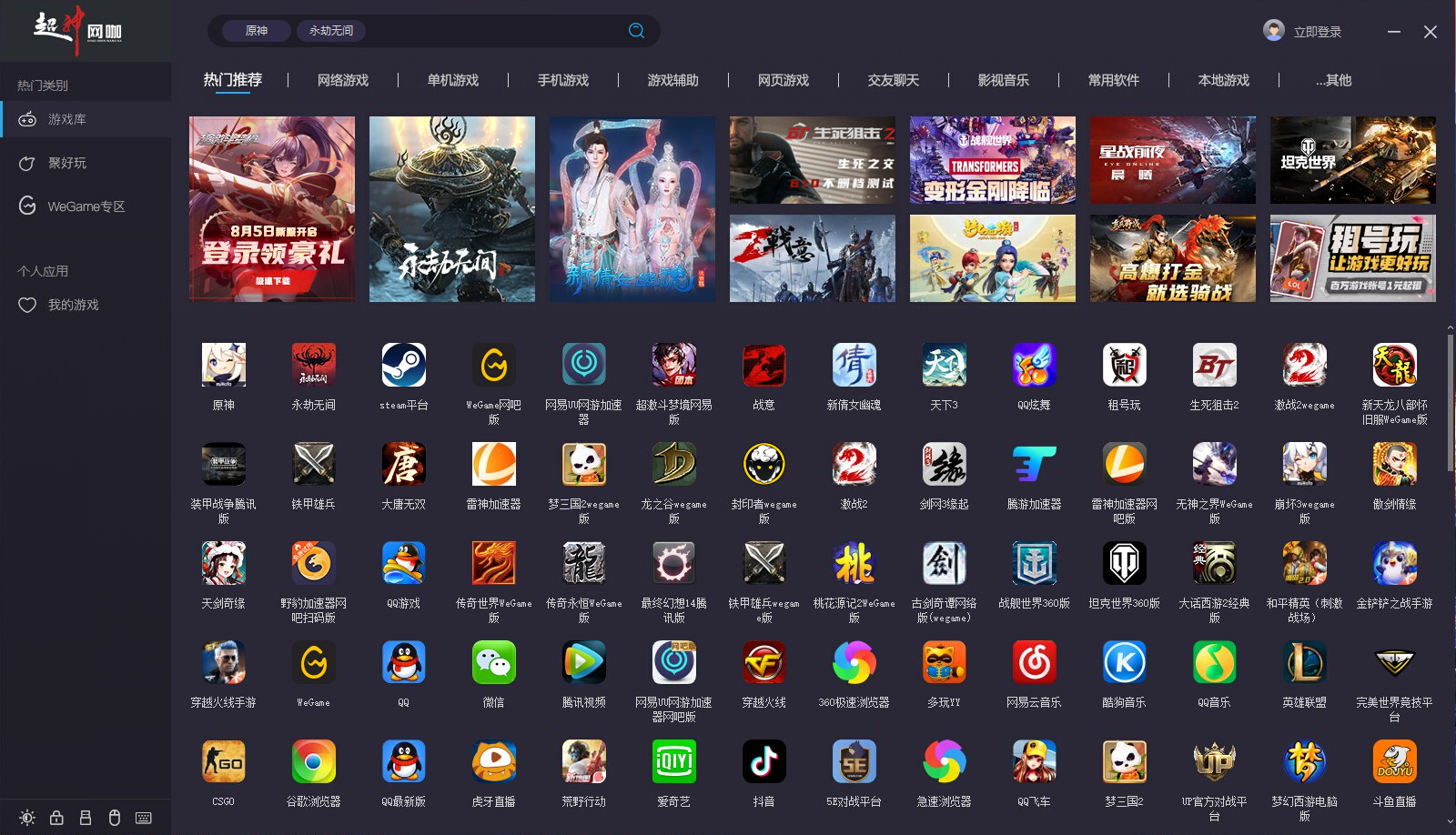This screenshot has width=1456, height=835.
Task: Open the 战意 banner thumbnail
Action: click(813, 258)
